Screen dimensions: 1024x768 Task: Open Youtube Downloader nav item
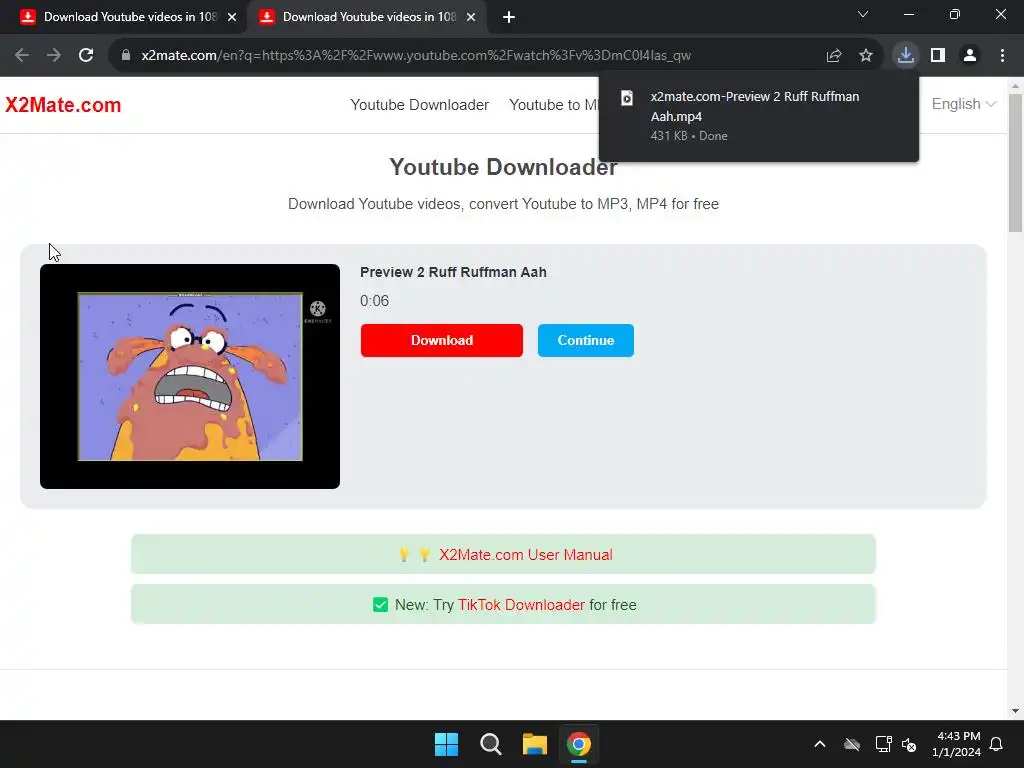419,105
